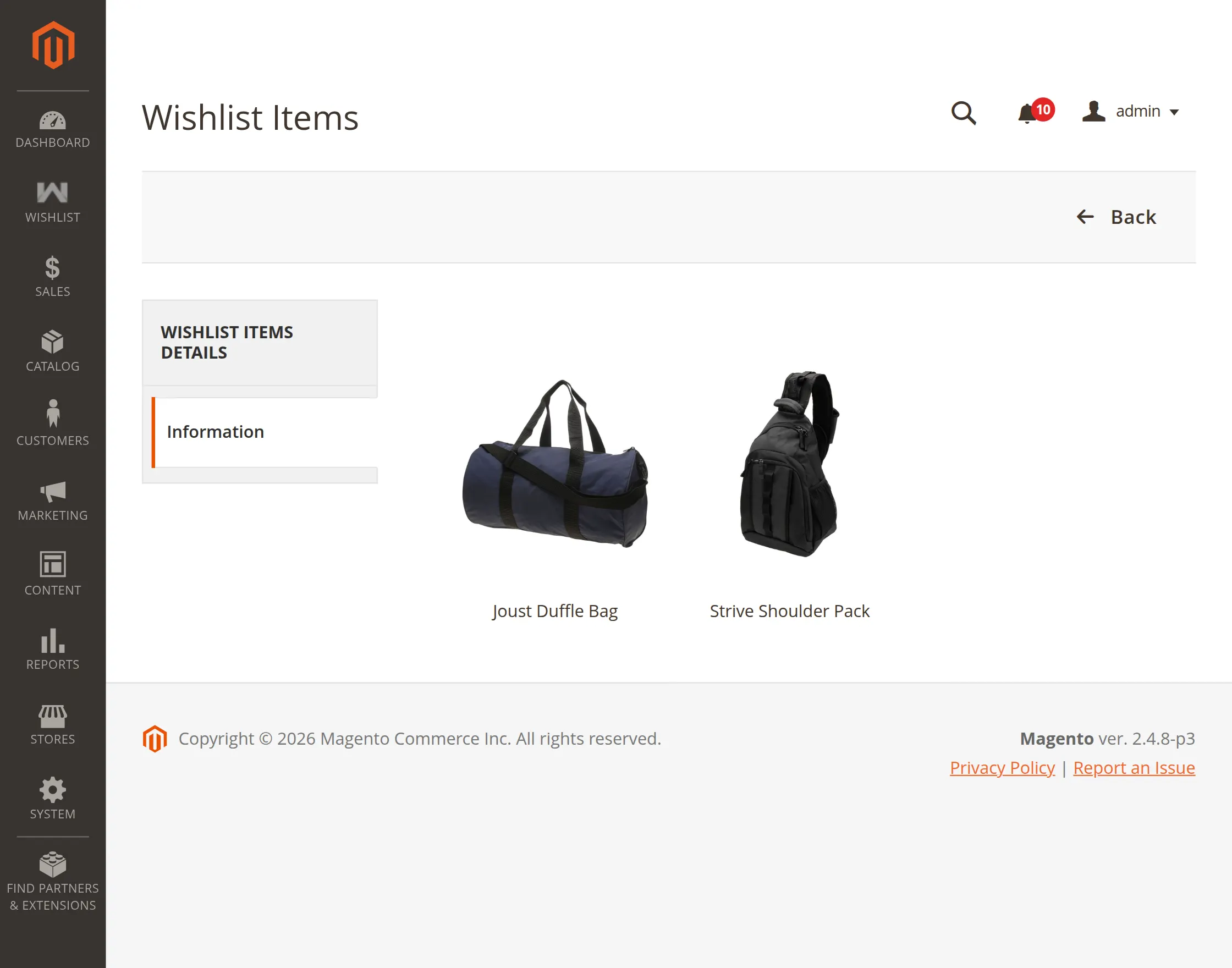Screen dimensions: 1232x968
Task: Open the Customers person icon
Action: click(x=53, y=414)
